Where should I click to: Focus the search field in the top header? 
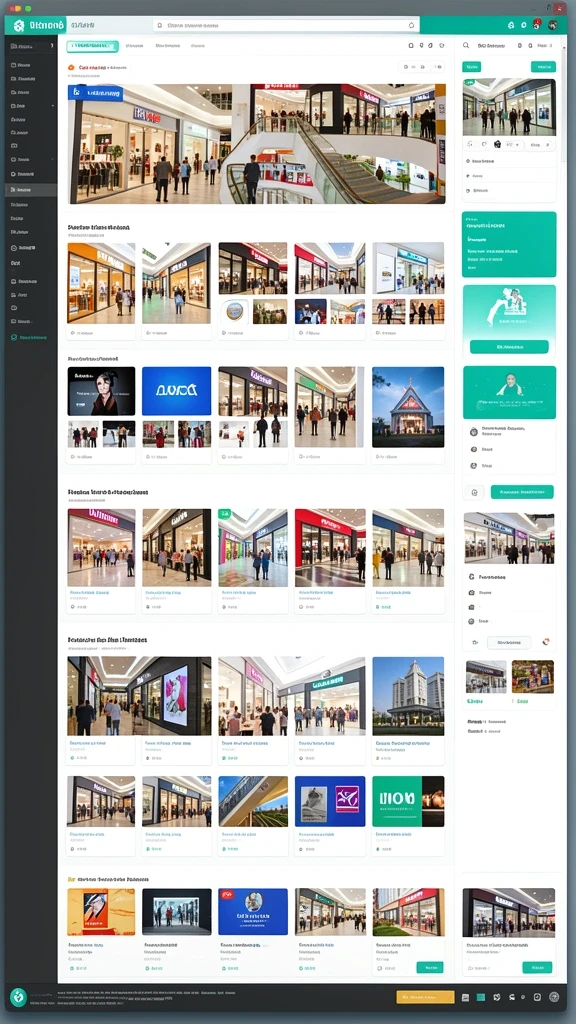[285, 25]
